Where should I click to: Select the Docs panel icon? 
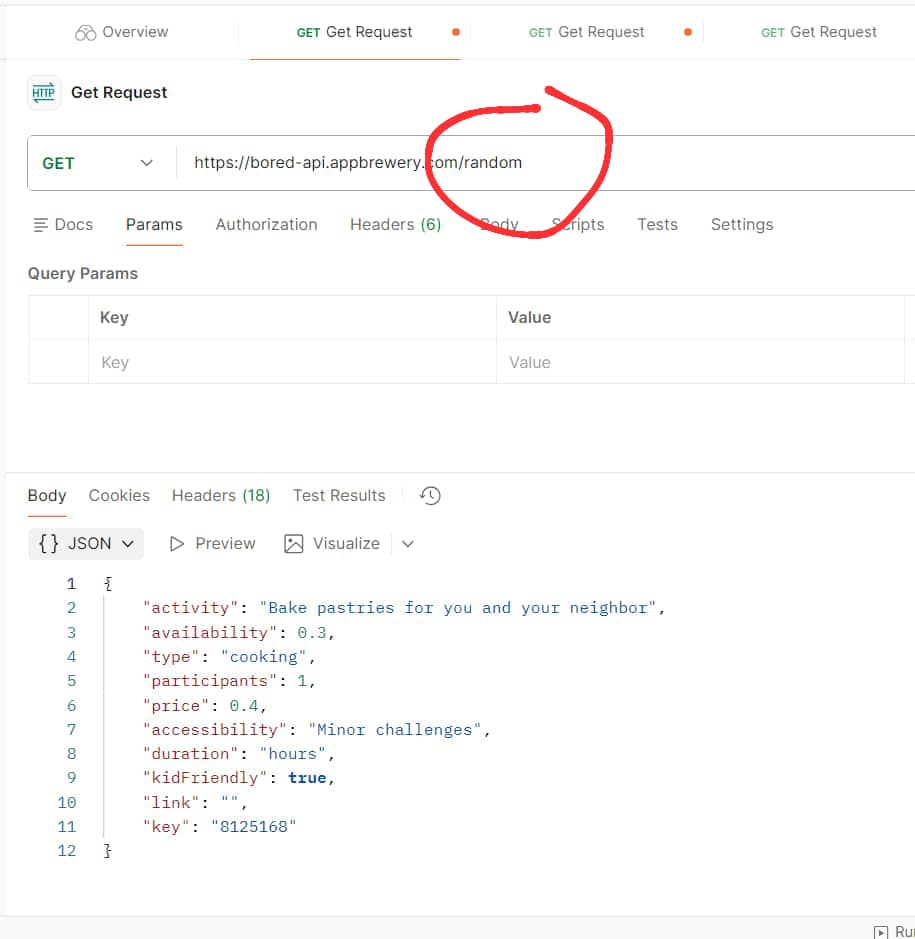click(40, 224)
